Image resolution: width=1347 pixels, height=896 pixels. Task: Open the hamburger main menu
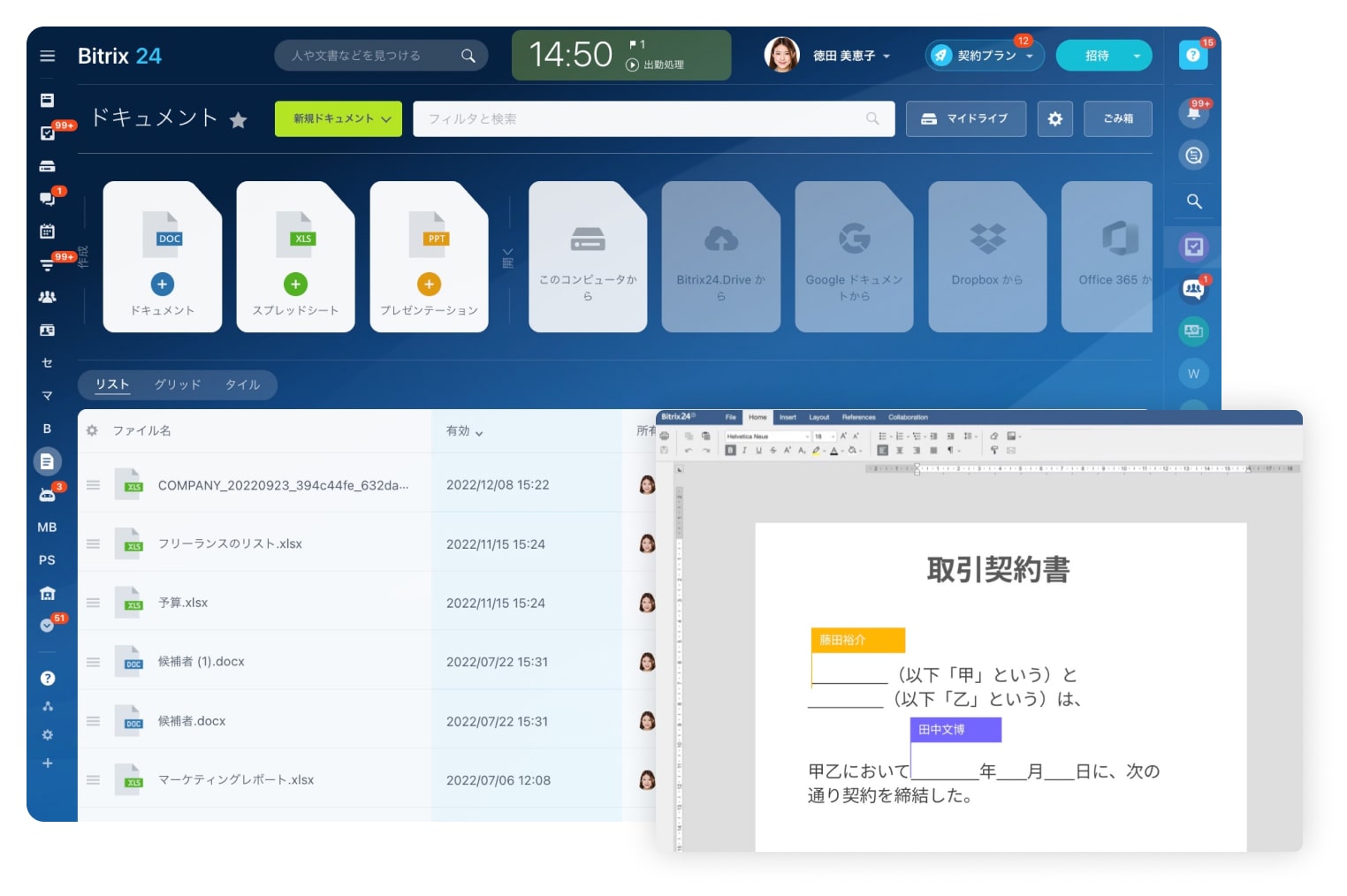pos(48,56)
